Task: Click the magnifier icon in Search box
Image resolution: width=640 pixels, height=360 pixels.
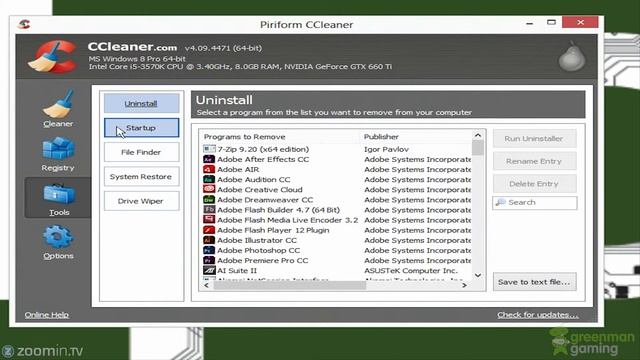Action: pos(500,202)
